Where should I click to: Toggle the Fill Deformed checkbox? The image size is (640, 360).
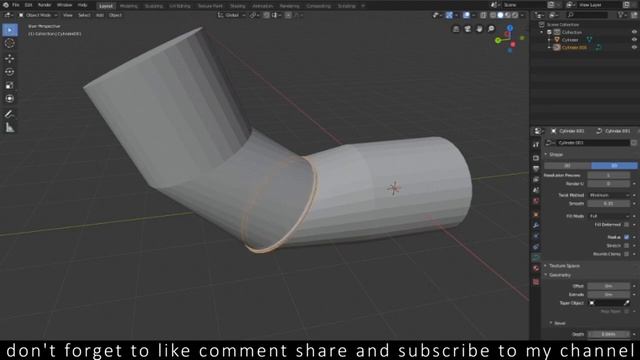627,224
